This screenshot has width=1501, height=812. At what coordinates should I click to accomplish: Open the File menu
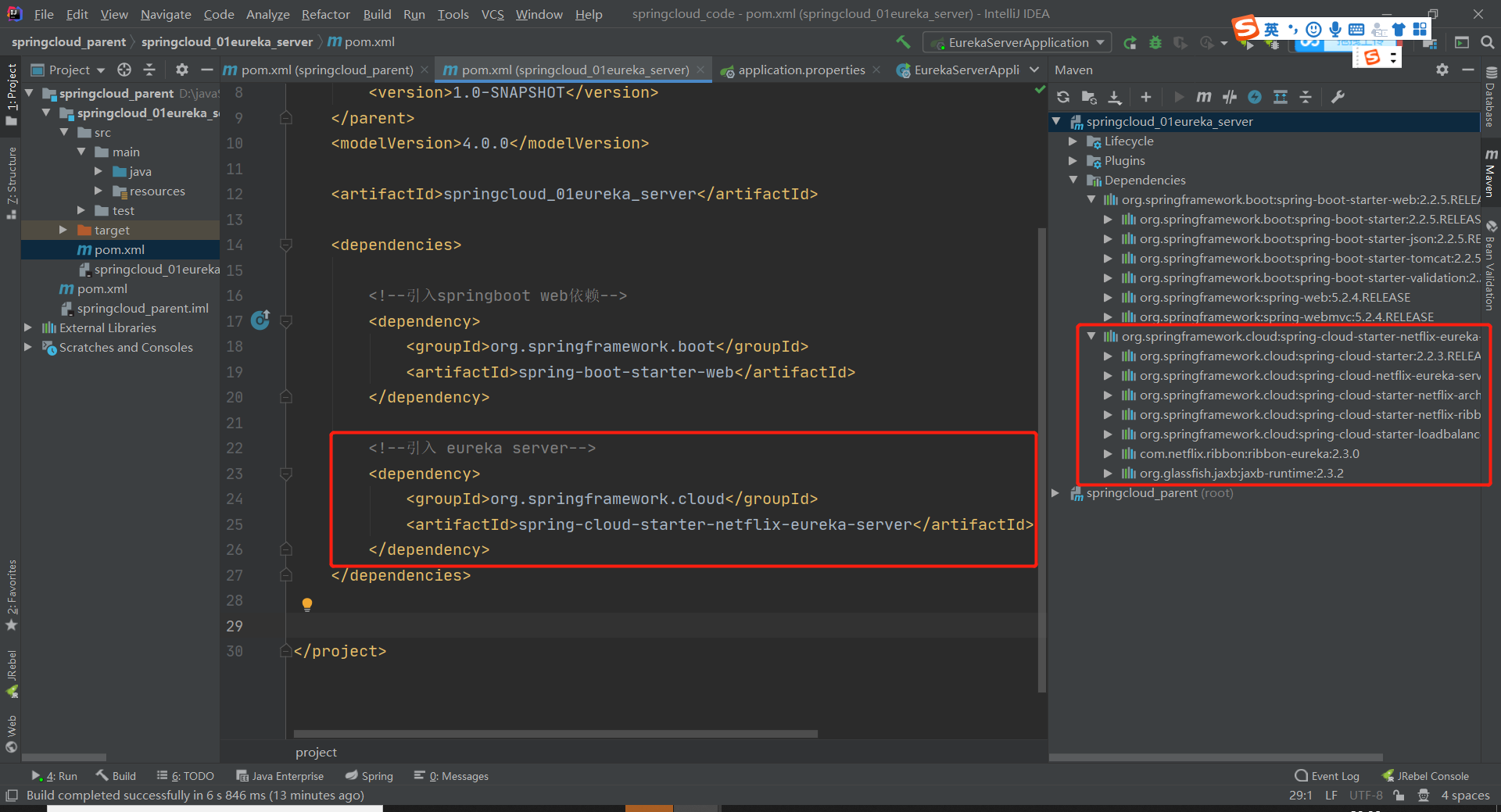[44, 14]
